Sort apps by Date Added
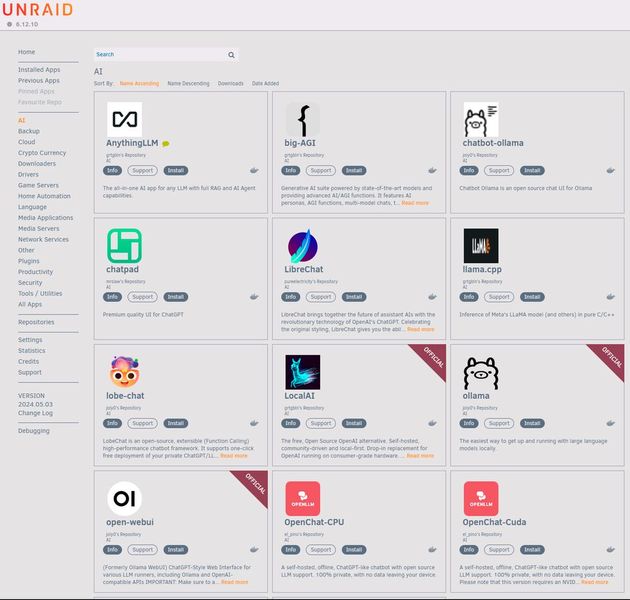The height and width of the screenshot is (600, 630). click(x=265, y=84)
